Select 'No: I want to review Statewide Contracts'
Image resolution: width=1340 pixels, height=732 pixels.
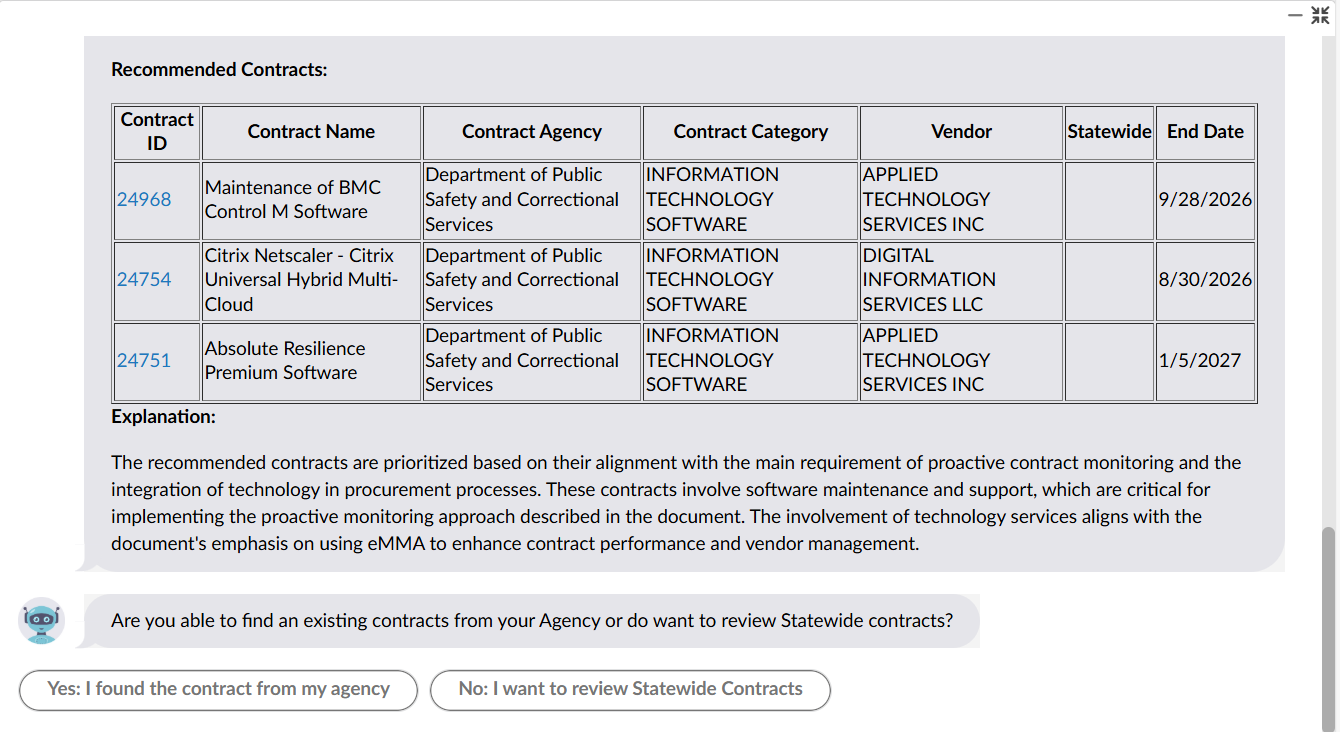click(630, 690)
